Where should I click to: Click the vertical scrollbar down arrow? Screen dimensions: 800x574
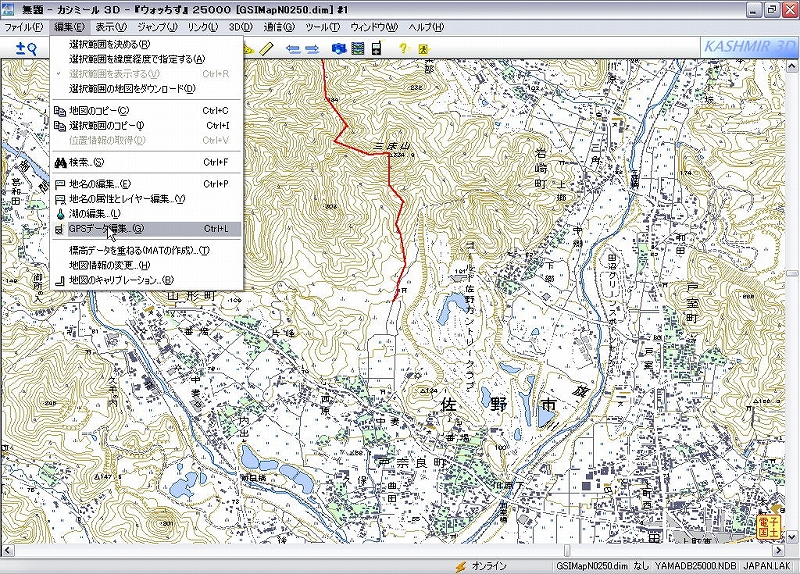(x=792, y=537)
